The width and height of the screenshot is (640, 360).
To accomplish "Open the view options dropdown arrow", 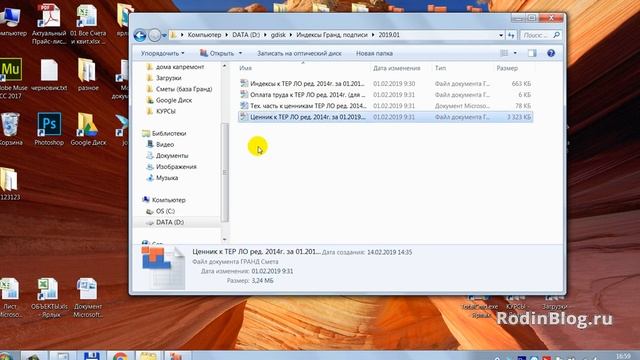I will pos(515,53).
